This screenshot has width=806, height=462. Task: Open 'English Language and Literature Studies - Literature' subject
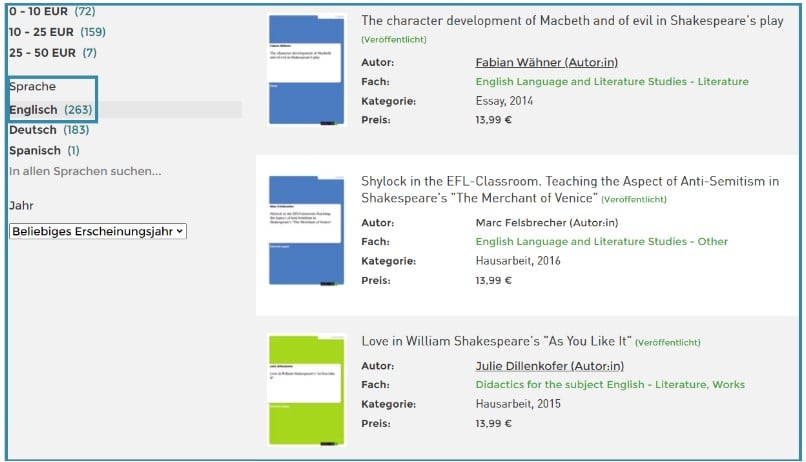[x=611, y=82]
